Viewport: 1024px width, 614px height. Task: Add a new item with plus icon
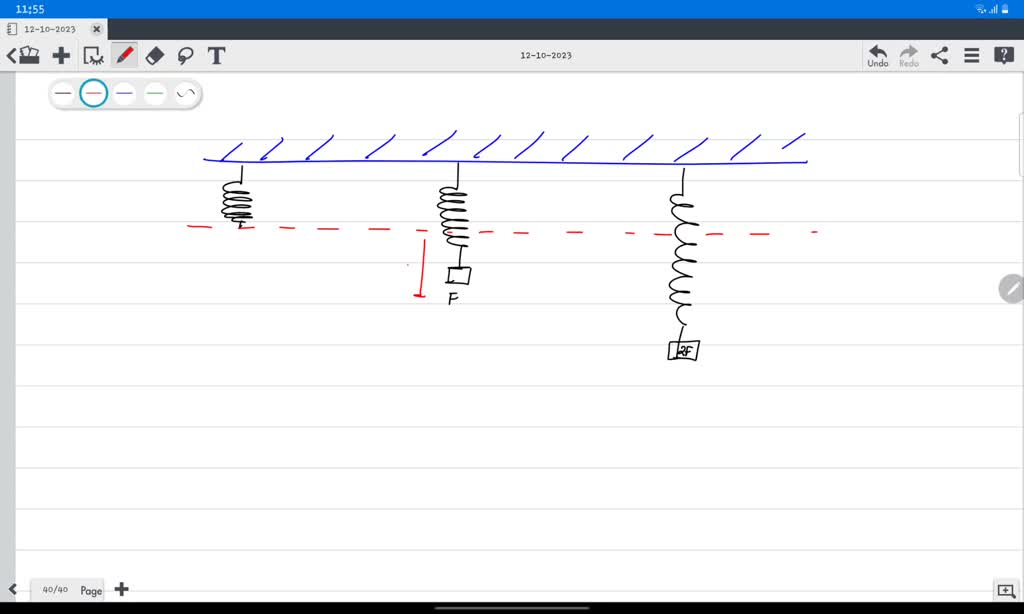coord(61,56)
